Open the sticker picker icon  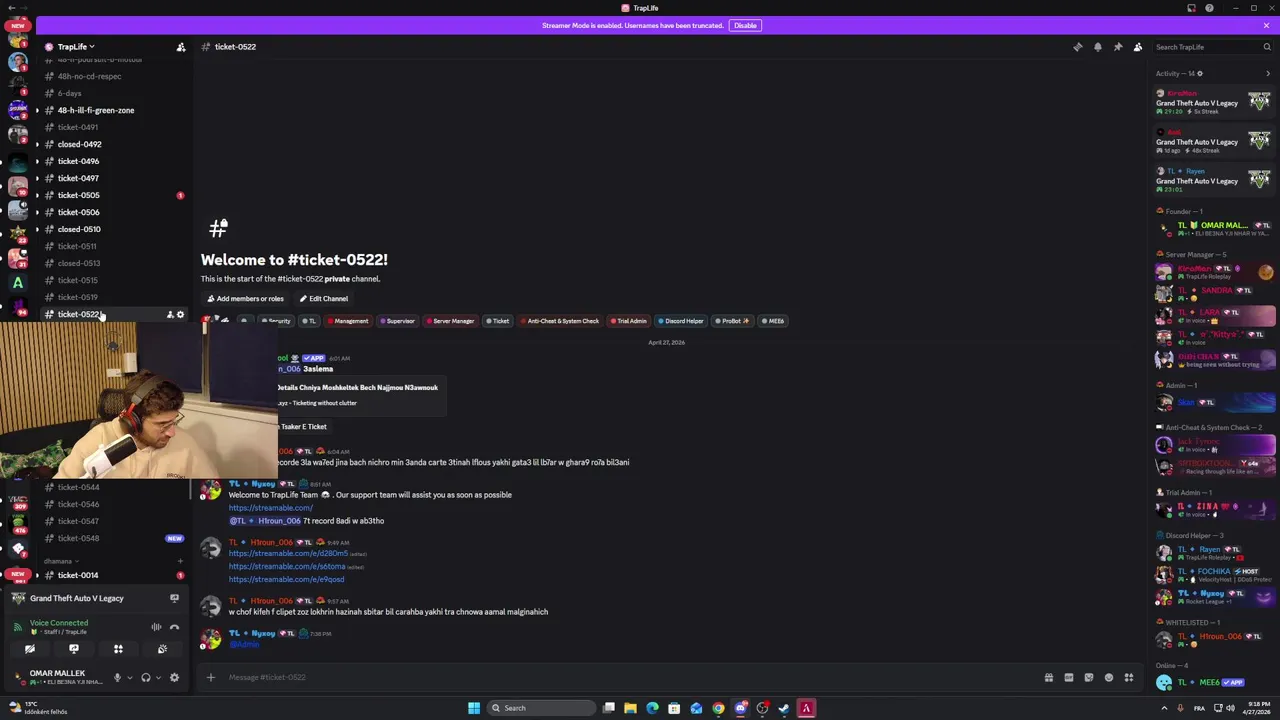coord(1088,677)
